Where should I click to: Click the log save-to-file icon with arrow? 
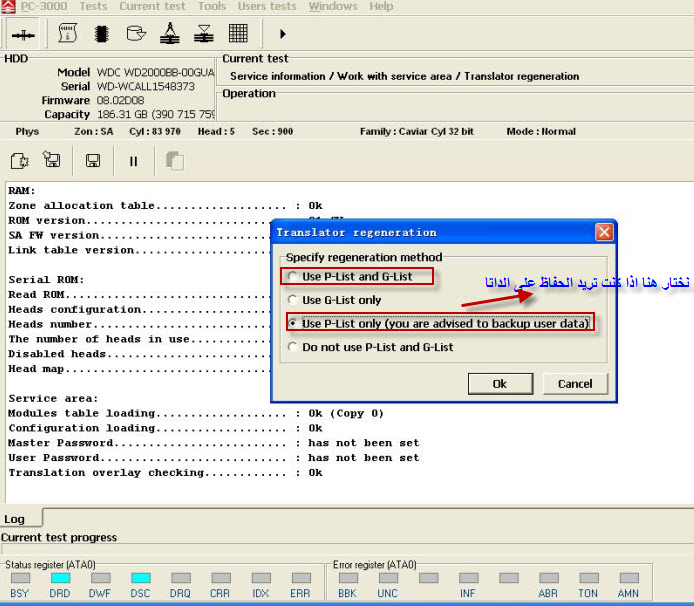point(51,159)
